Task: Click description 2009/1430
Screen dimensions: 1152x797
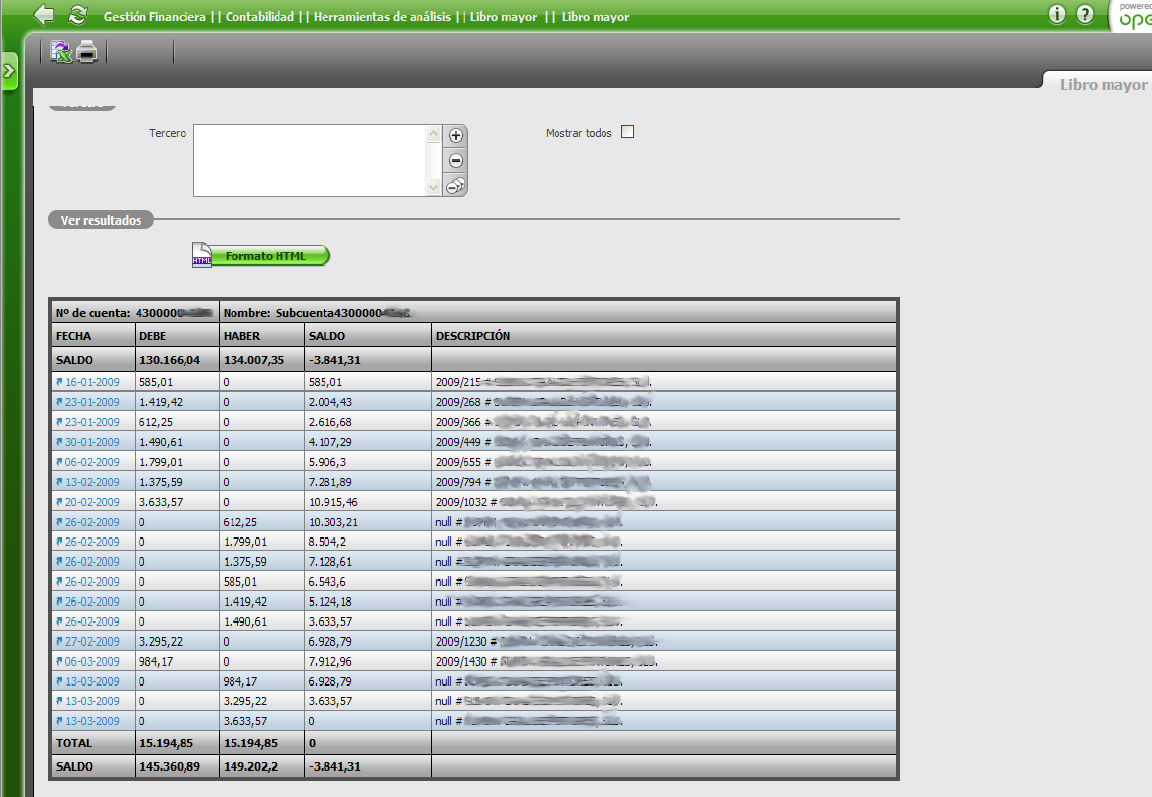Action: (x=461, y=661)
